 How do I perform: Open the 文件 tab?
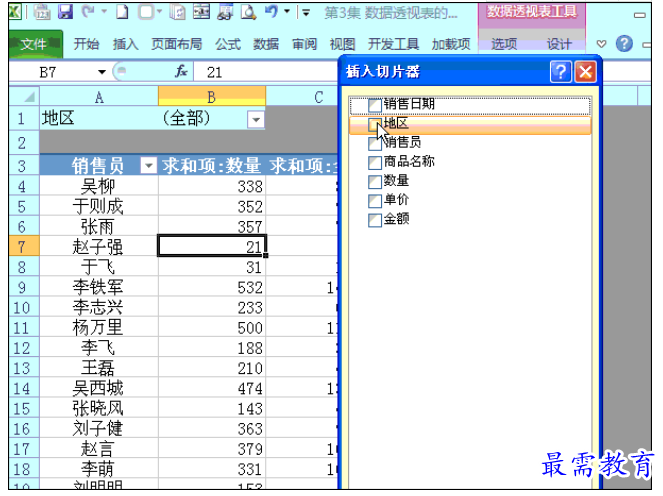click(x=36, y=44)
